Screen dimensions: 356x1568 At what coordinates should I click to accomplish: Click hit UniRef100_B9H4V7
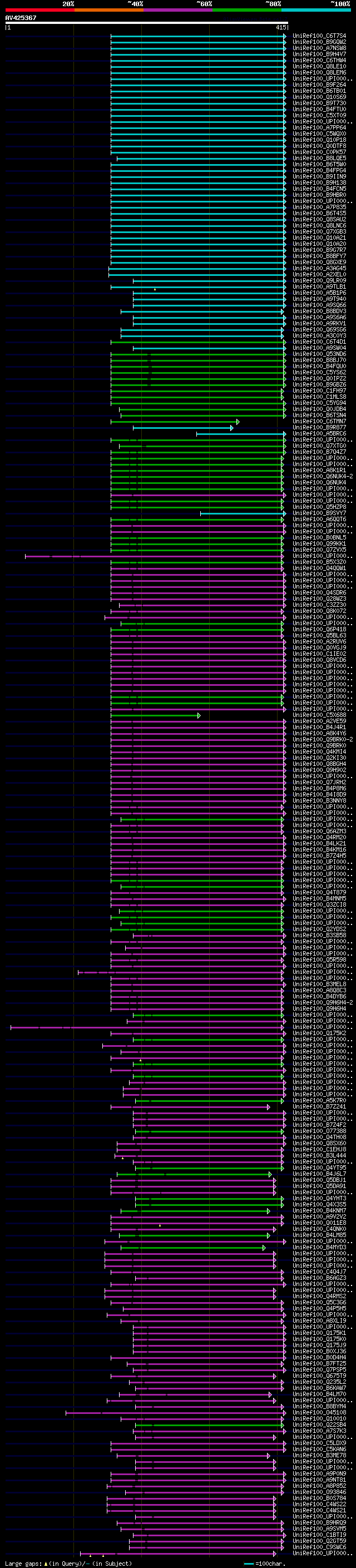[319, 54]
